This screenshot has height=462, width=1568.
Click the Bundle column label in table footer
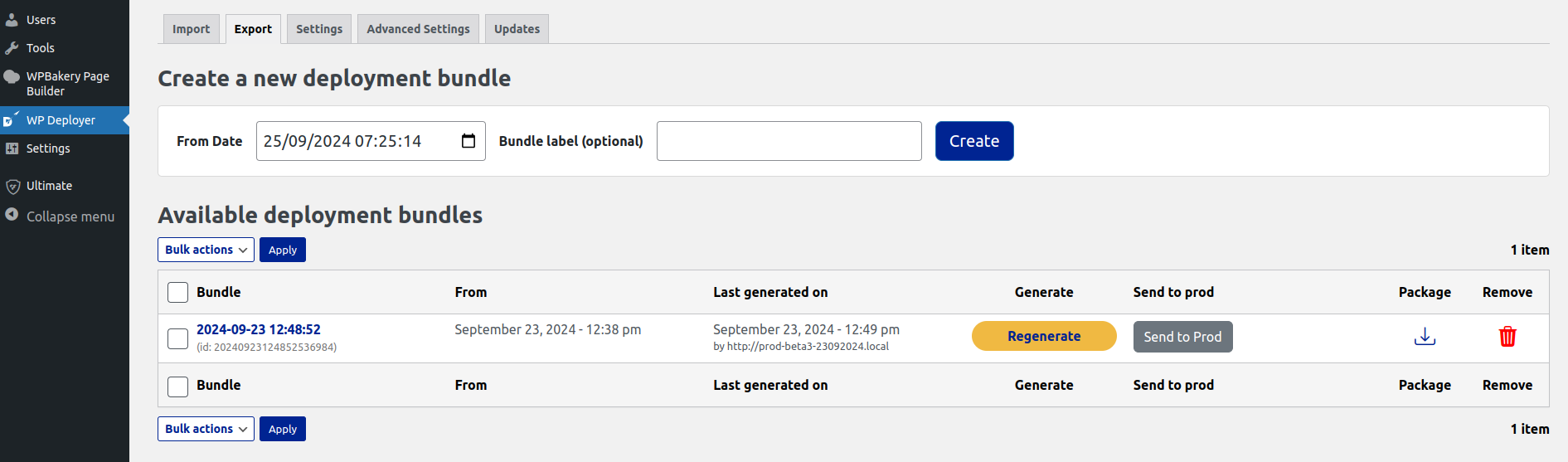pos(218,385)
